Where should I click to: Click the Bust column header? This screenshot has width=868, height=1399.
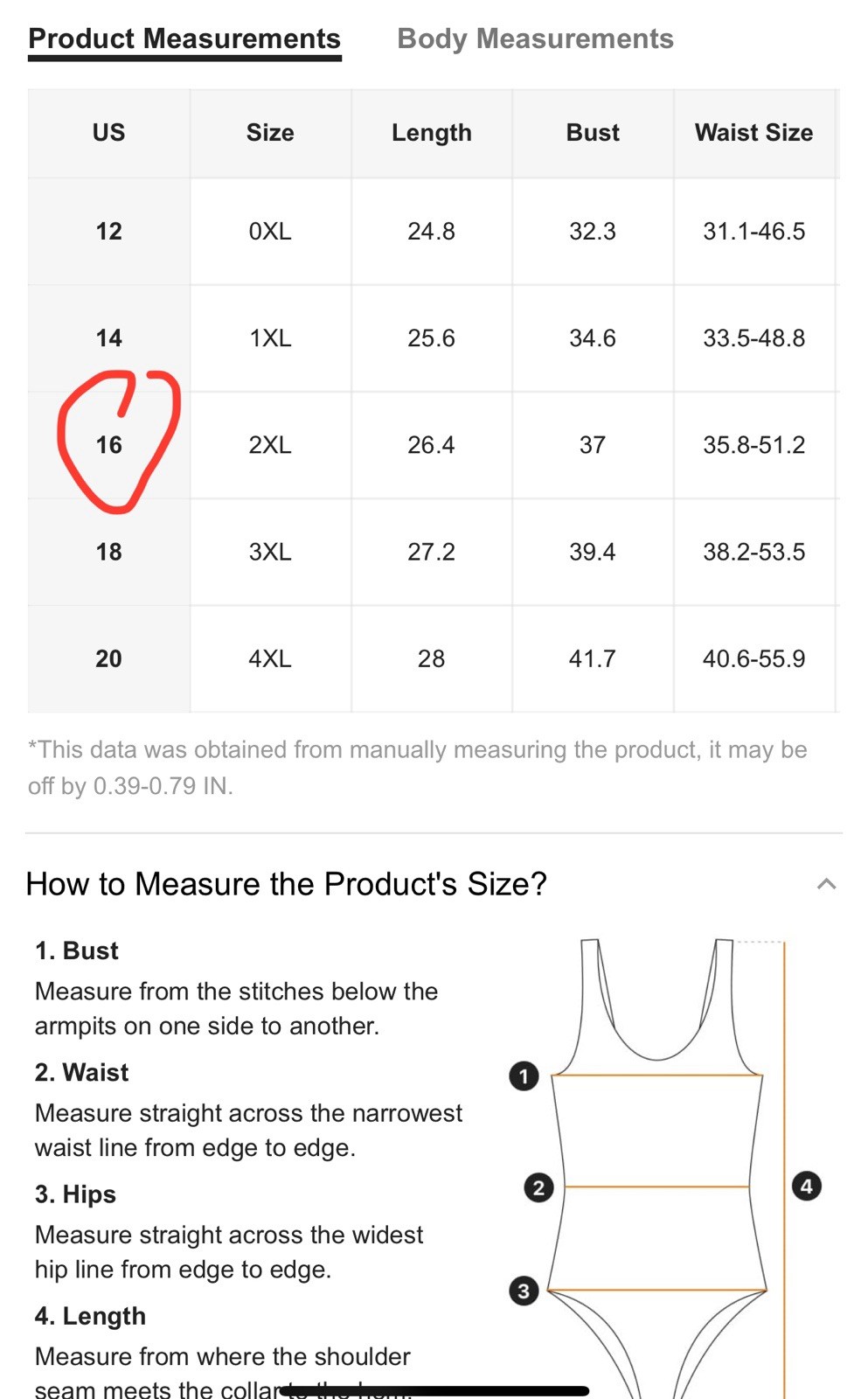tap(593, 133)
